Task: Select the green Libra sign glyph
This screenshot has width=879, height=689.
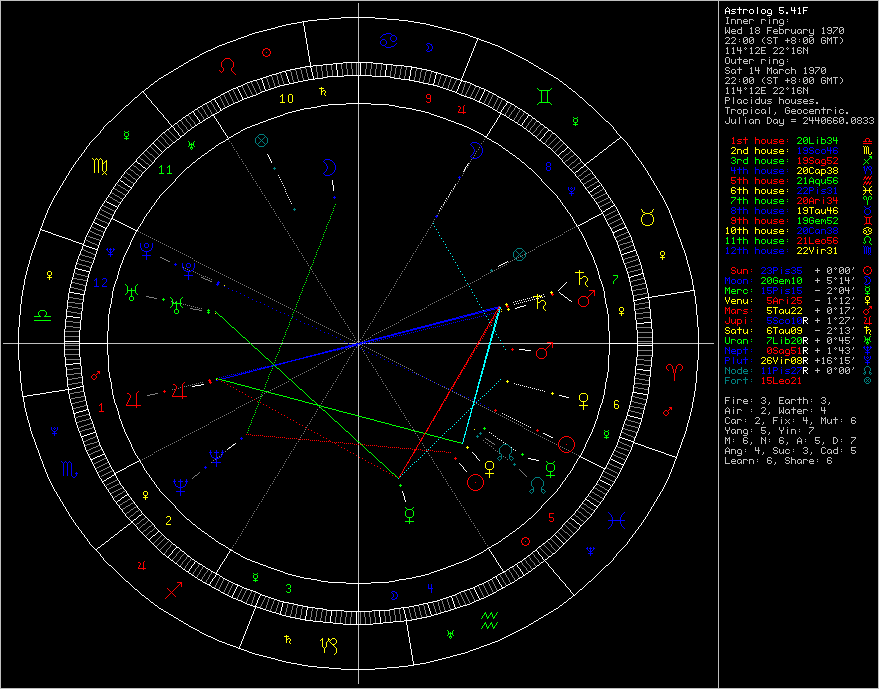Action: click(44, 313)
